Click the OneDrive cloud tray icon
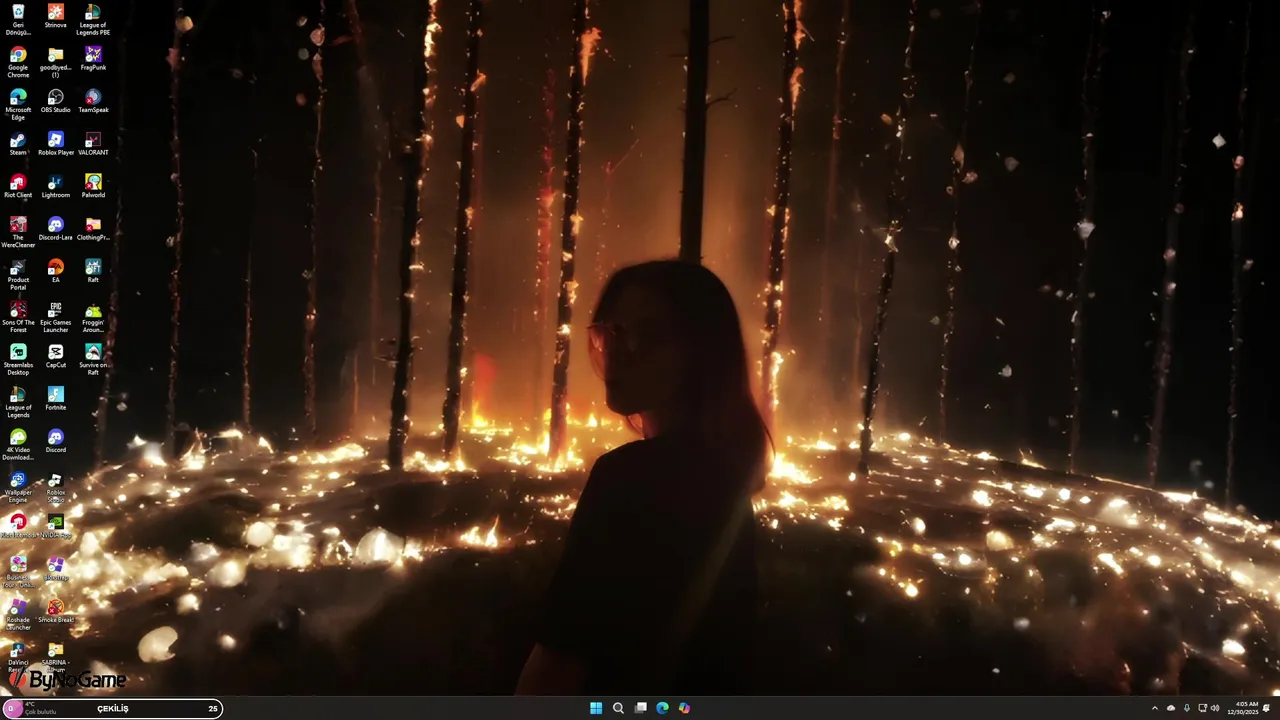 [x=1171, y=708]
